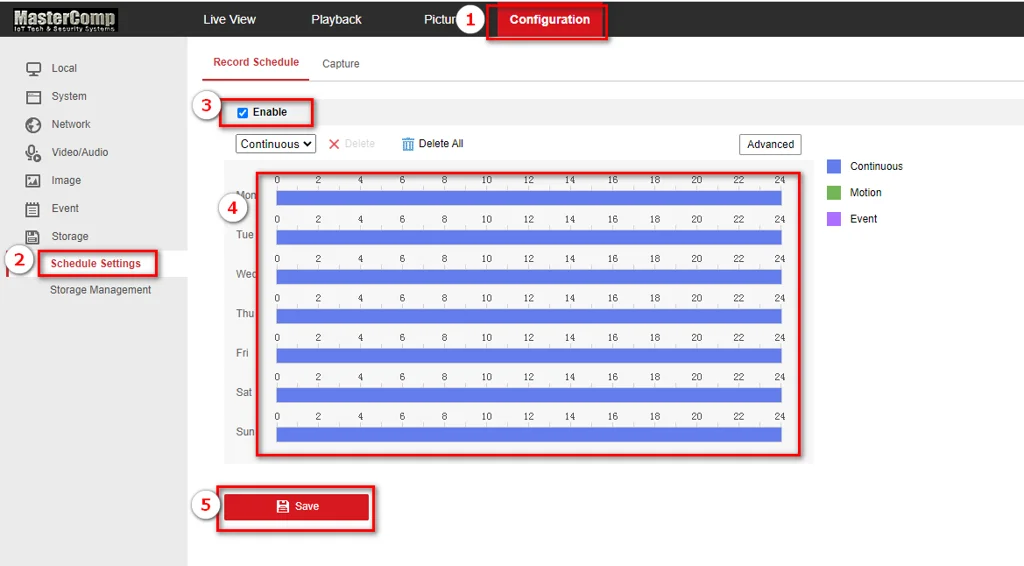Click the Delete All text label
This screenshot has width=1024, height=566.
click(441, 144)
